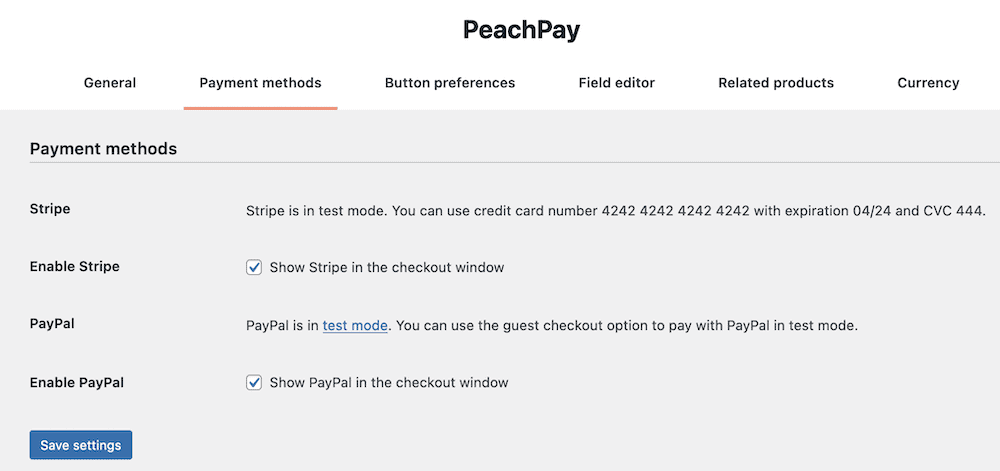Click the Enable PayPal row label

pos(77,383)
